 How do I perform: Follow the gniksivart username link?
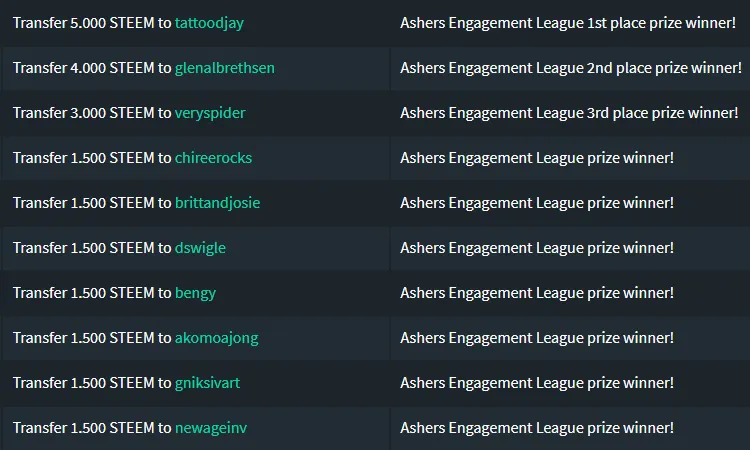[207, 383]
